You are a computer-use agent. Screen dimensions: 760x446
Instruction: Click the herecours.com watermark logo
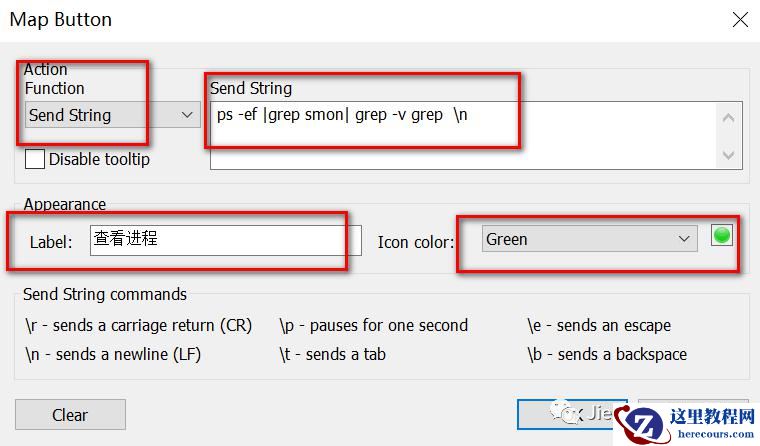pos(685,425)
